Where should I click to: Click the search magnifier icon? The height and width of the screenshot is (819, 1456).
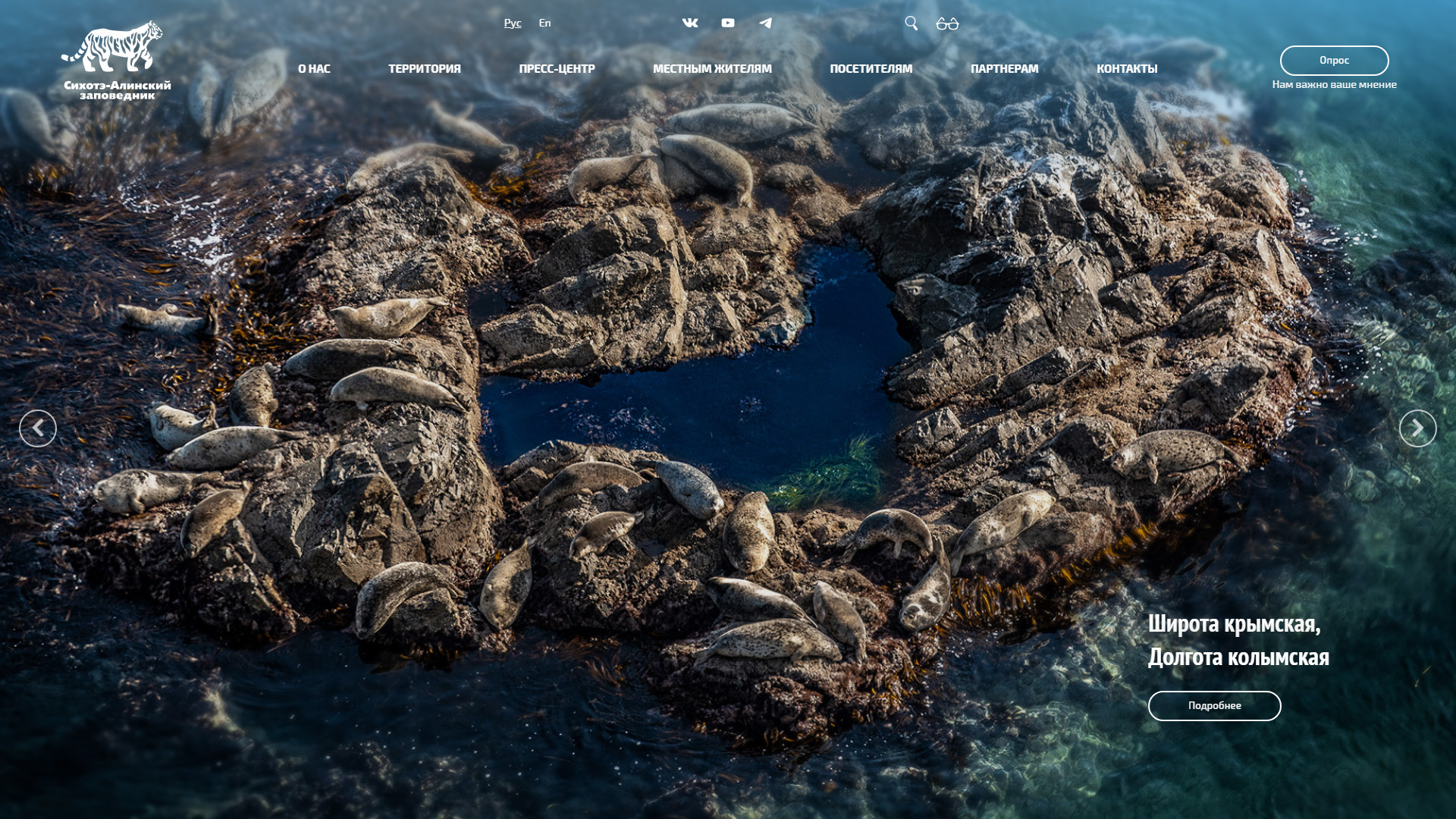tap(912, 24)
